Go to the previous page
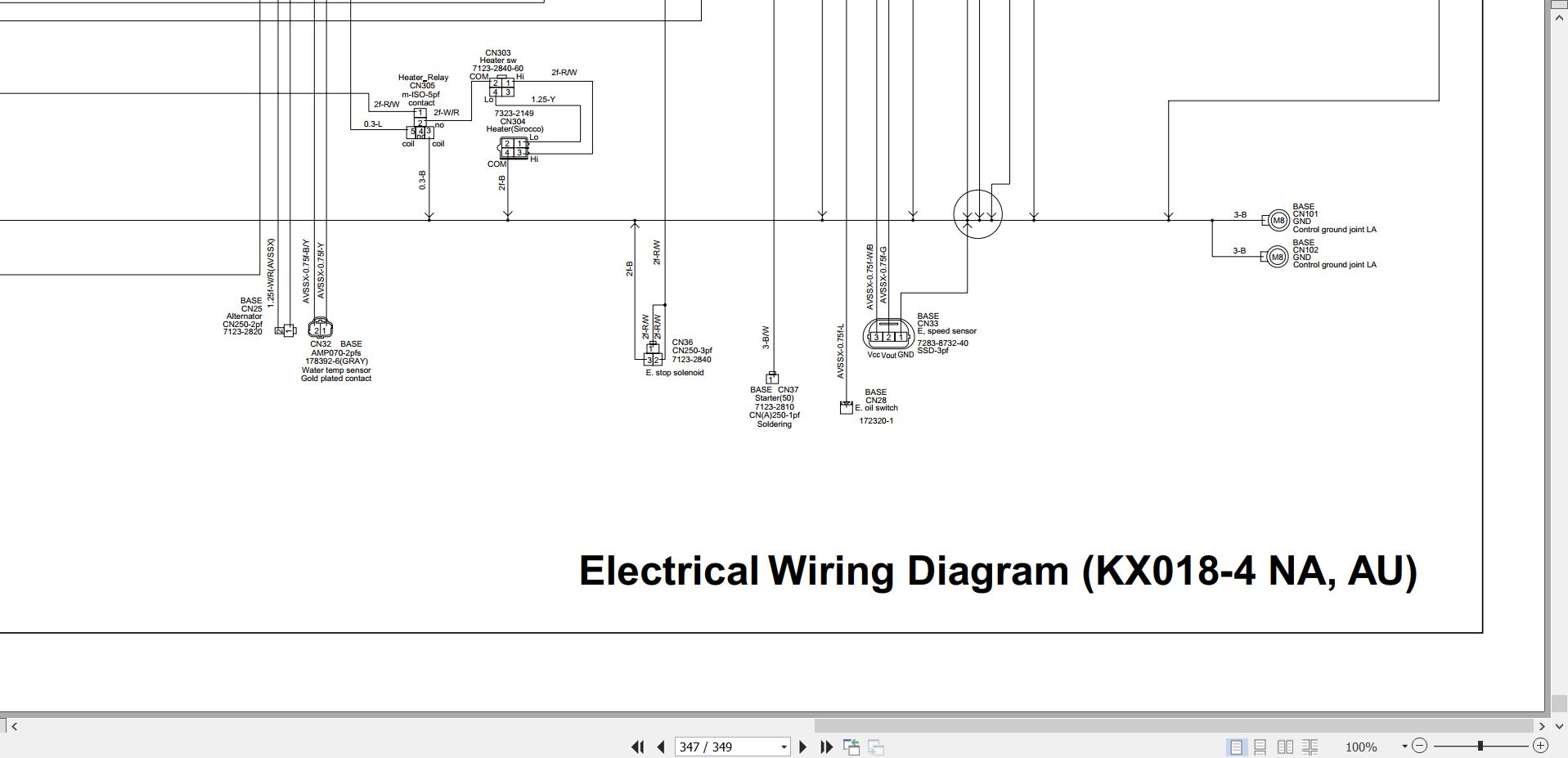Viewport: 1568px width, 758px height. point(661,747)
